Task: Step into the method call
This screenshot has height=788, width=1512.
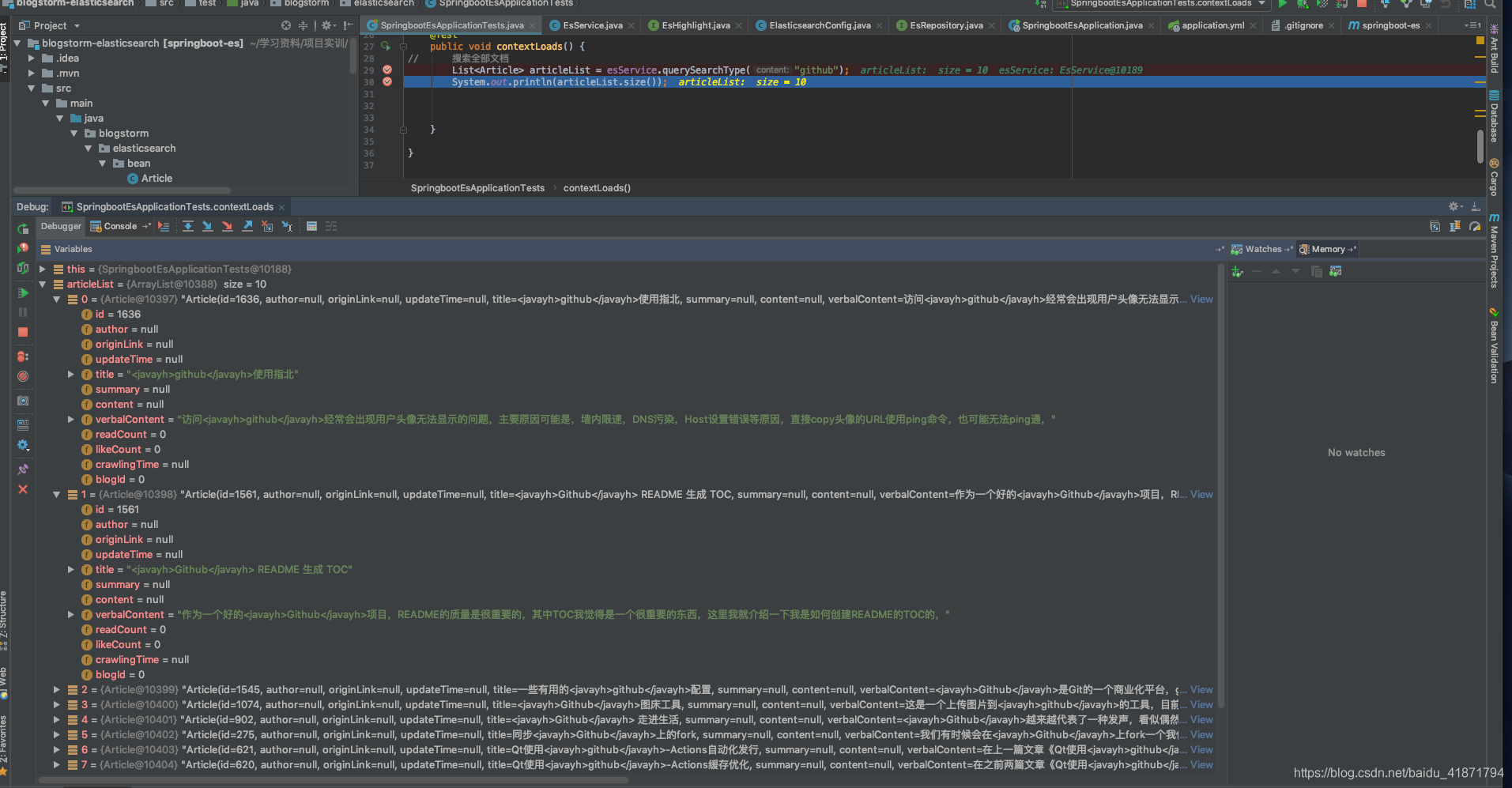Action: tap(207, 226)
